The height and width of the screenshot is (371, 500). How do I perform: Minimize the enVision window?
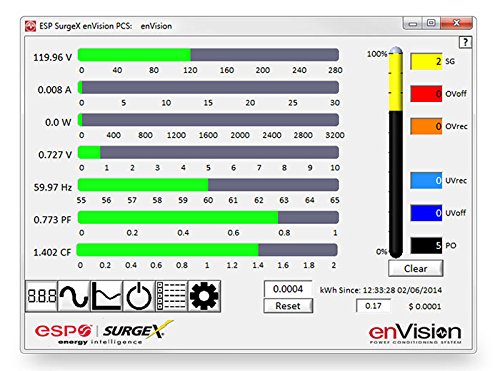pos(413,24)
